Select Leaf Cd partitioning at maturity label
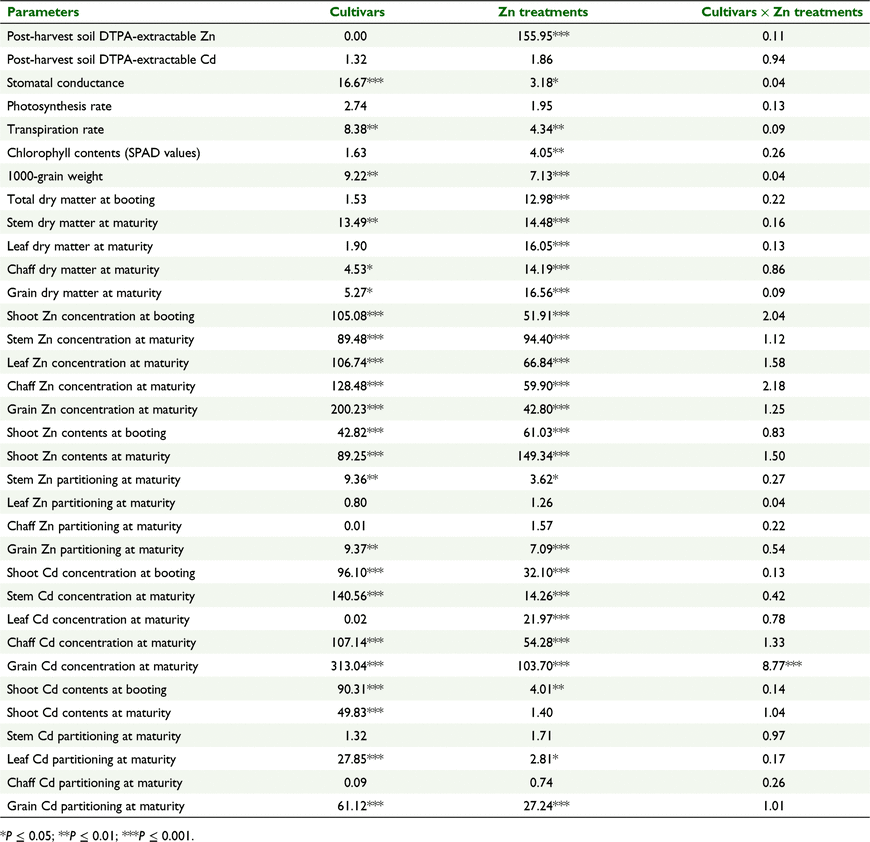This screenshot has width=870, height=842. coord(91,759)
